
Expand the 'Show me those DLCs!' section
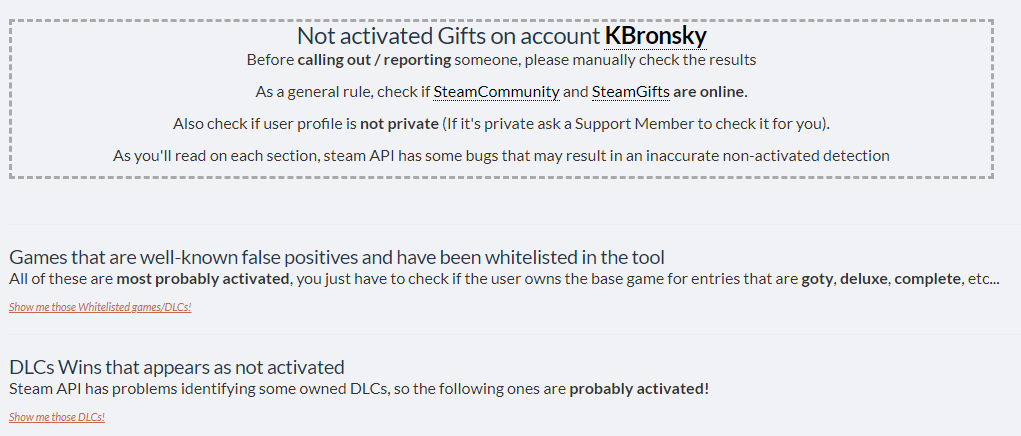tap(57, 417)
